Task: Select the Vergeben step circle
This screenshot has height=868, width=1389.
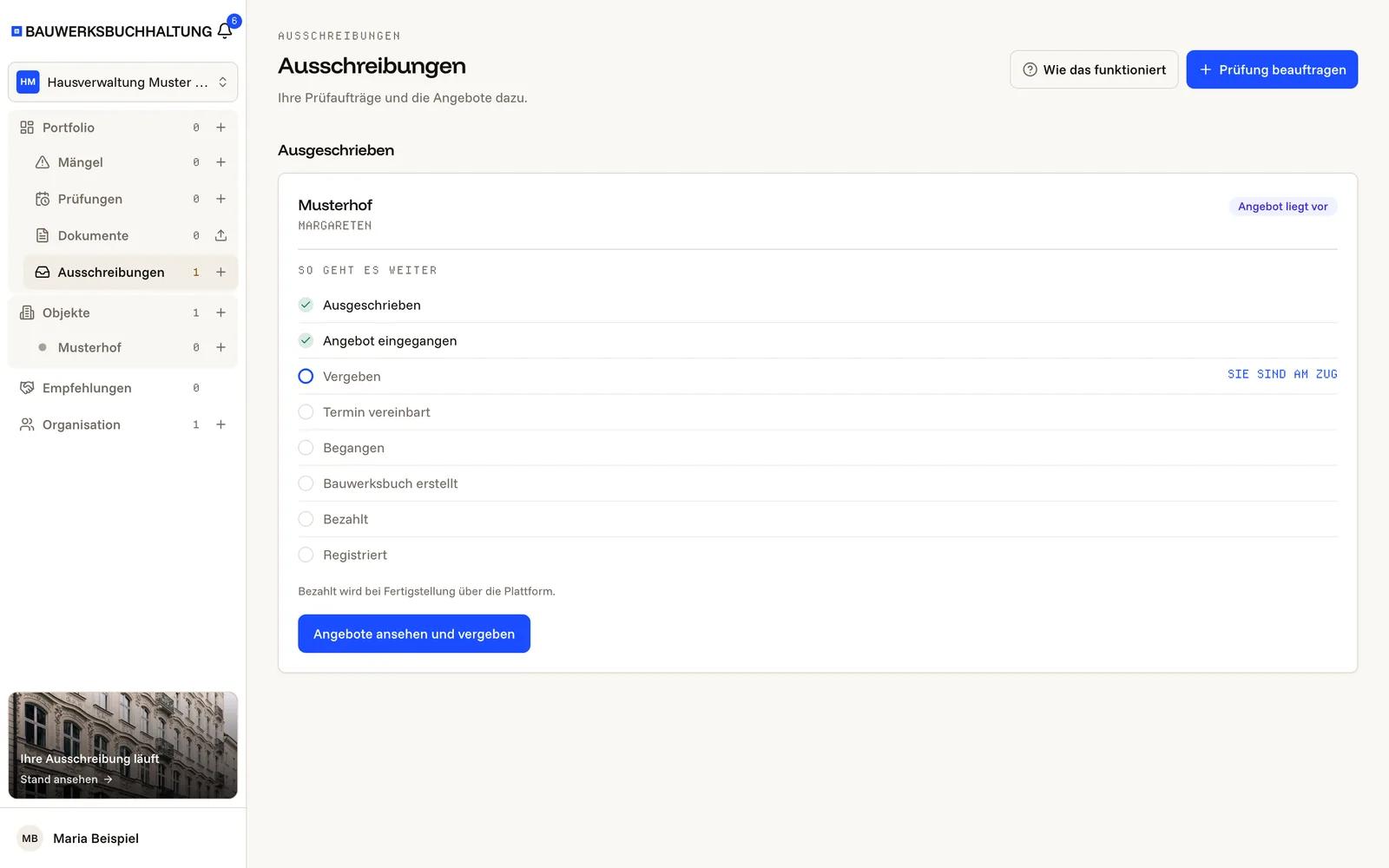Action: pyautogui.click(x=306, y=376)
